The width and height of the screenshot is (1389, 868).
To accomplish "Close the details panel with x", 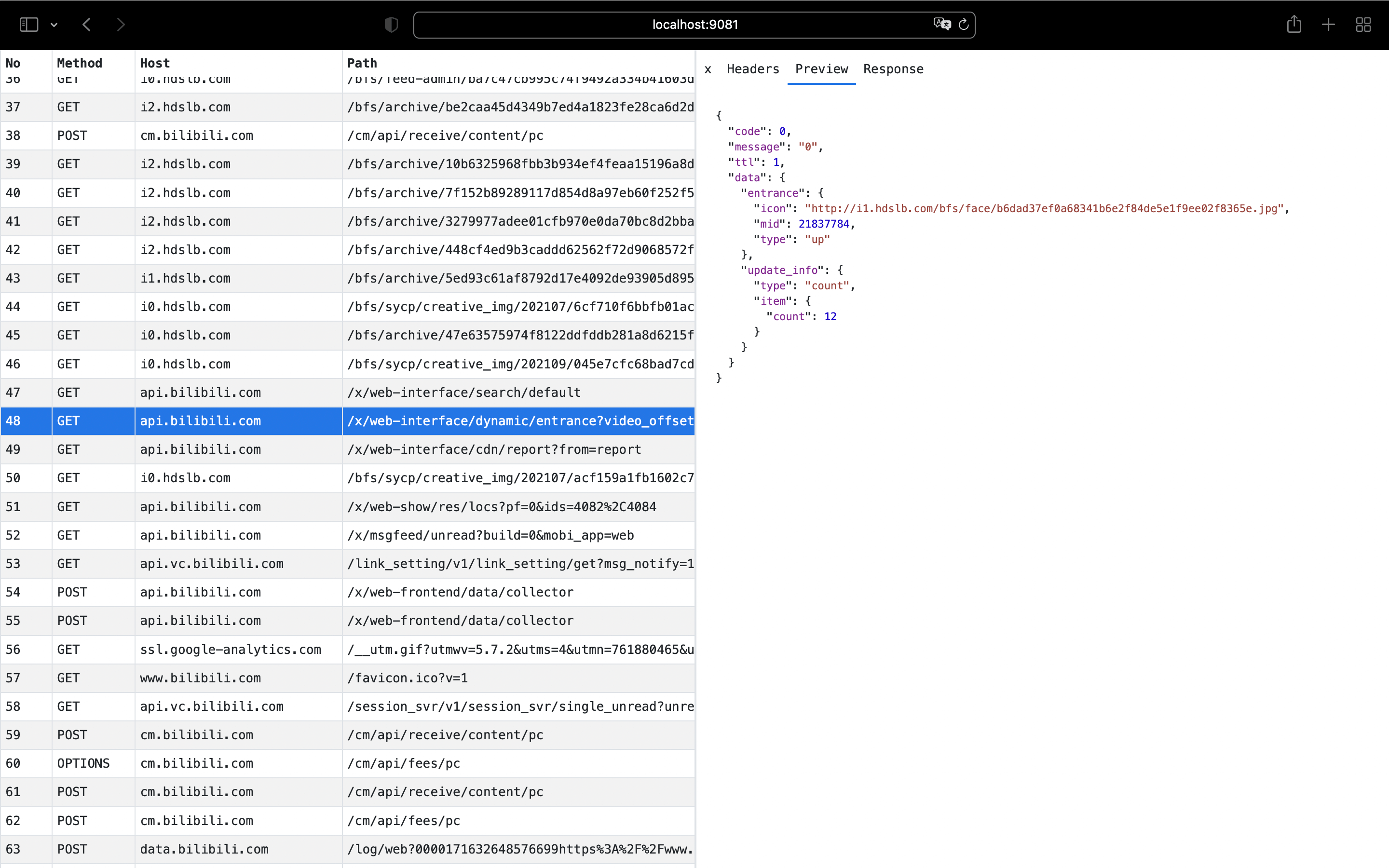I will click(x=708, y=69).
